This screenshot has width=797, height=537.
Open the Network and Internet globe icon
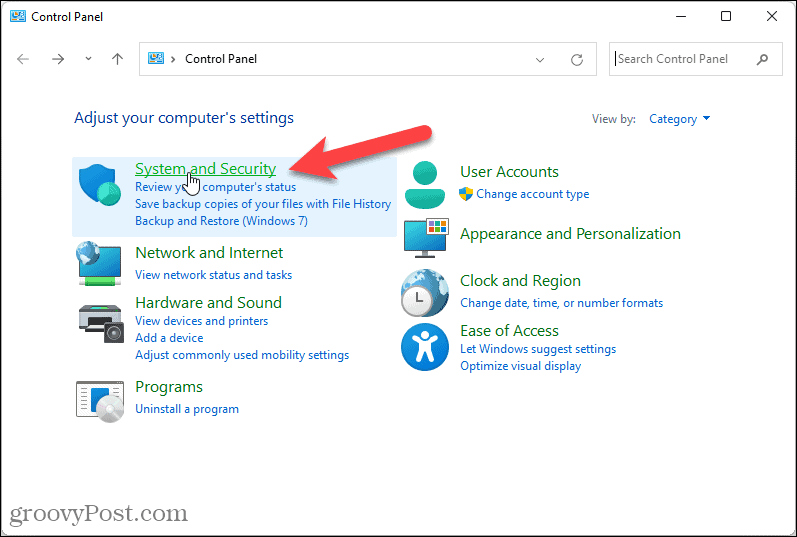pyautogui.click(x=99, y=263)
